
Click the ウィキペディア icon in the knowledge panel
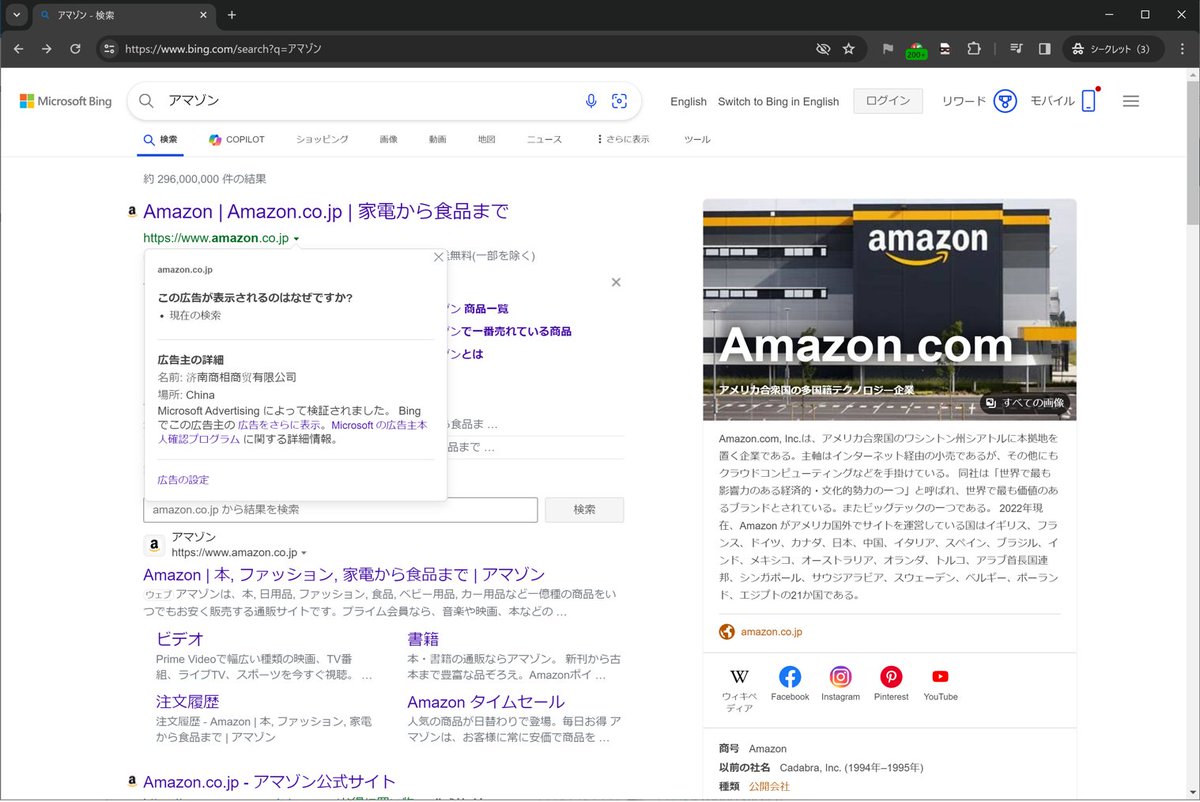(739, 678)
